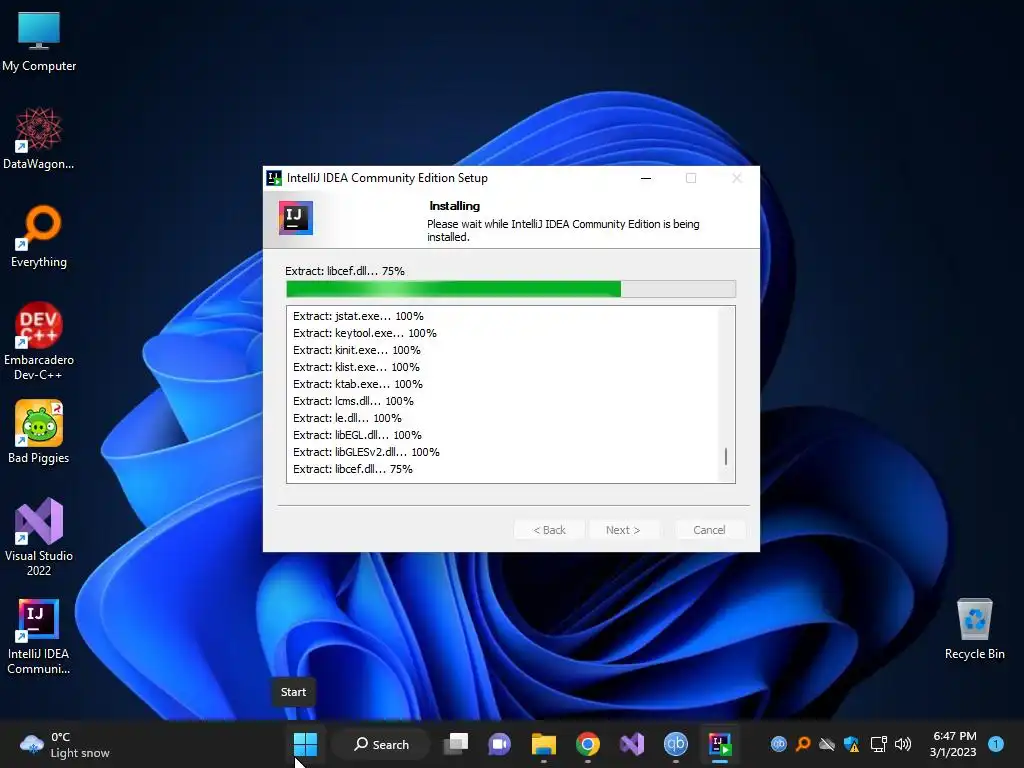This screenshot has width=1024, height=768.
Task: Select log line 'Extract: keytool.exe... 100%'
Action: coord(364,333)
